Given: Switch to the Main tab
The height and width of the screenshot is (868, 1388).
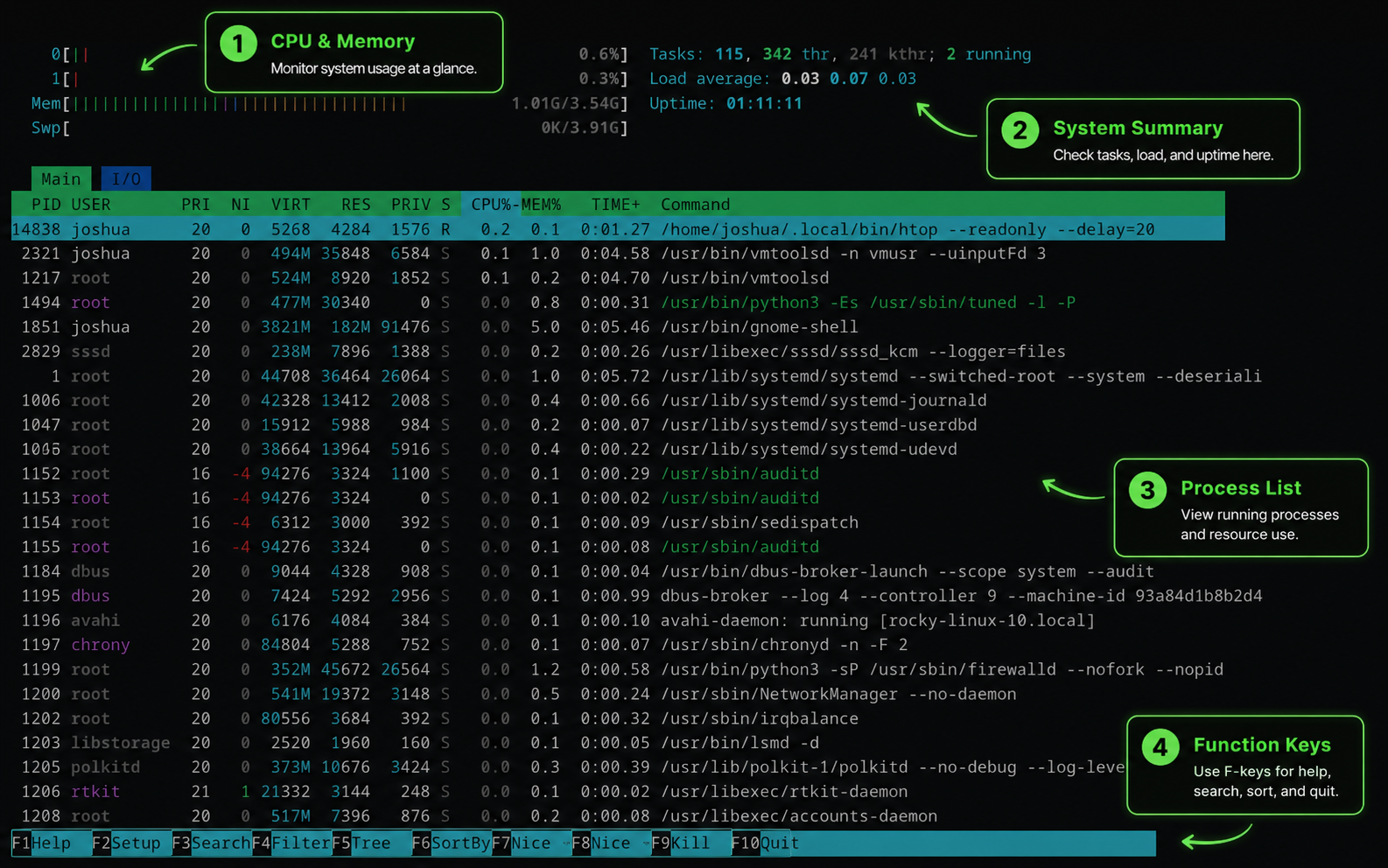Looking at the screenshot, I should pyautogui.click(x=61, y=178).
